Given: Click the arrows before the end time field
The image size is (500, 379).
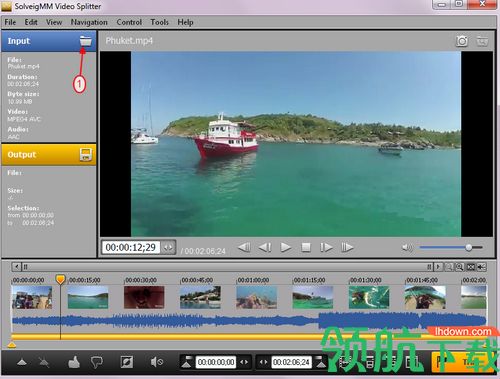Looking at the screenshot, I should 263,362.
